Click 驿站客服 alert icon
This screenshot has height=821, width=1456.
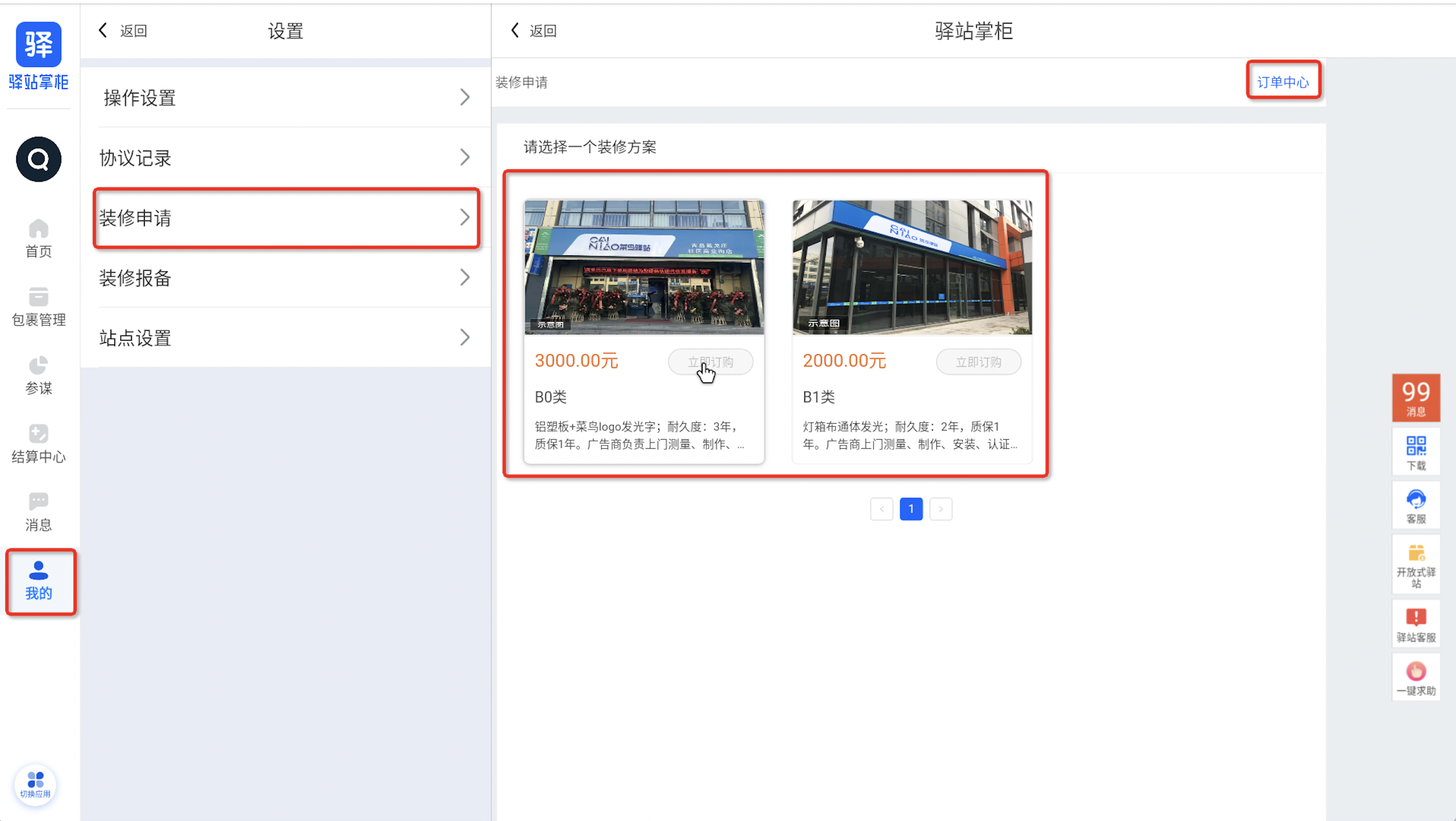point(1416,625)
